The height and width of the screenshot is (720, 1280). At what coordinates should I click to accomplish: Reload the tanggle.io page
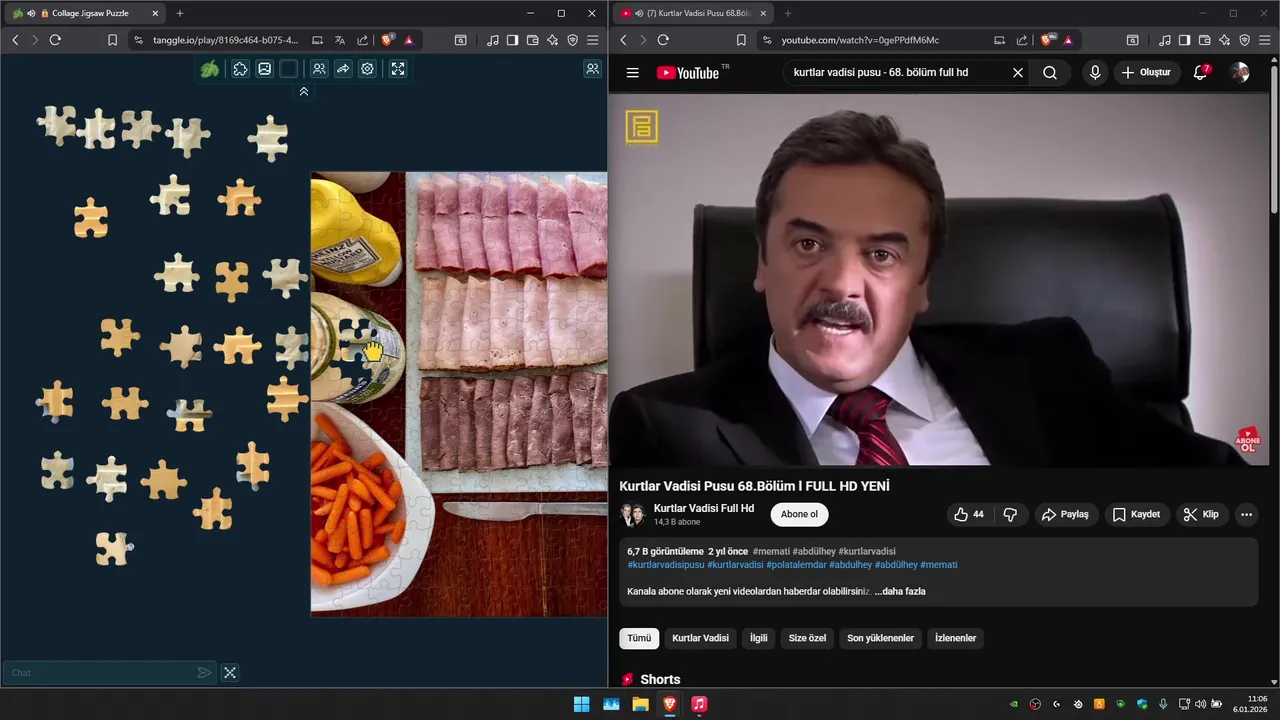(55, 40)
